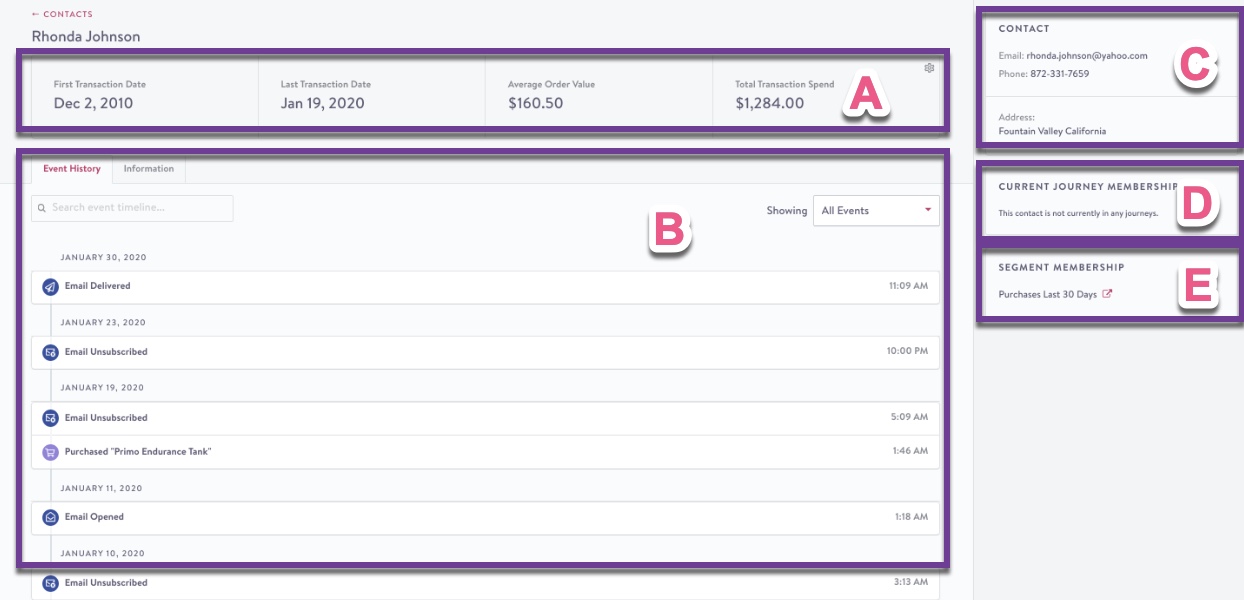The width and height of the screenshot is (1244, 600).
Task: Open the Email Delivered event row
Action: 485,286
